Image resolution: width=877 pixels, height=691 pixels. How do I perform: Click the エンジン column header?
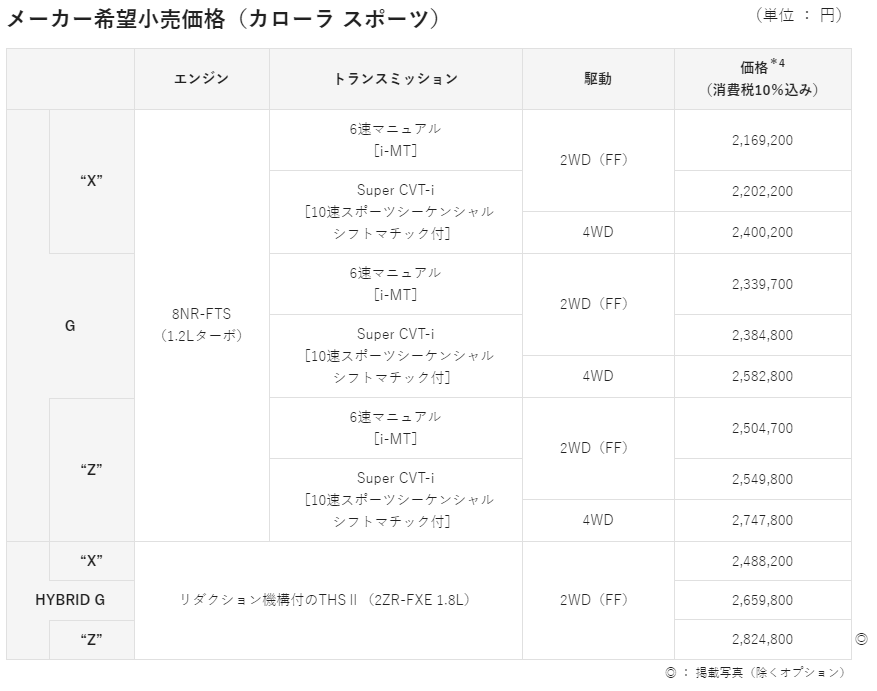click(x=201, y=79)
